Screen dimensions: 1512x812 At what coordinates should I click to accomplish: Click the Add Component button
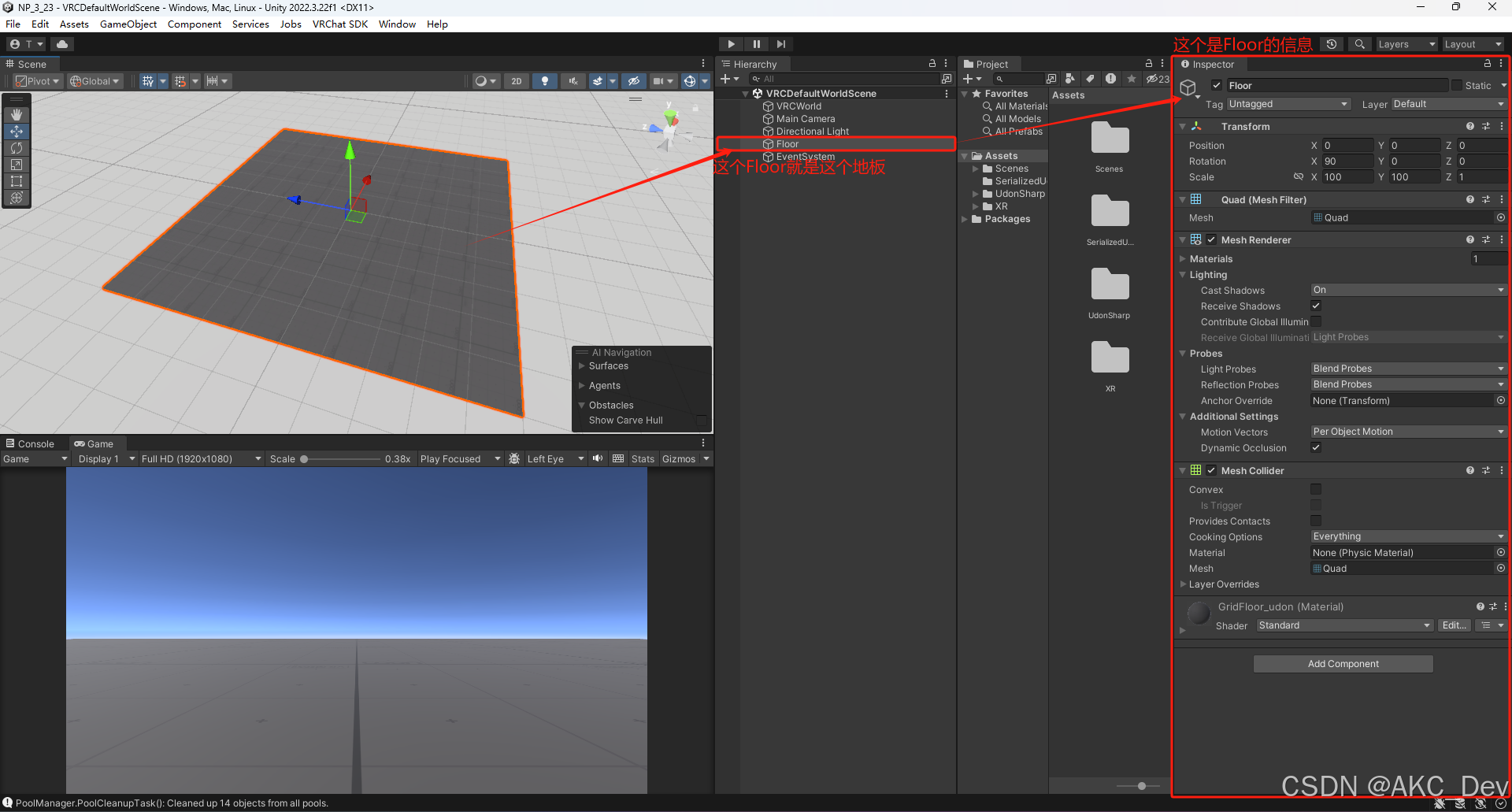1343,664
